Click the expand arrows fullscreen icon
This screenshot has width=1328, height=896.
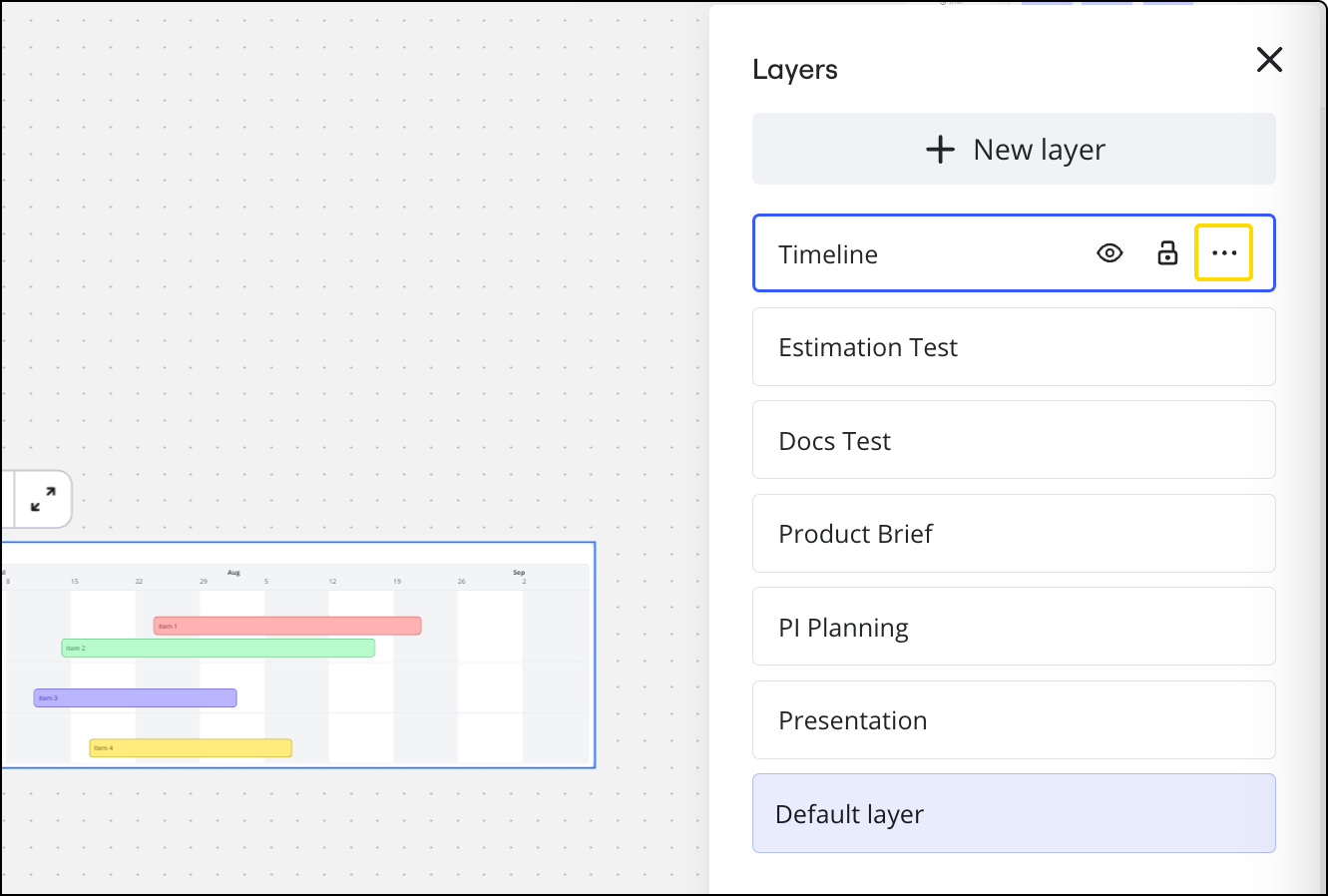coord(43,499)
